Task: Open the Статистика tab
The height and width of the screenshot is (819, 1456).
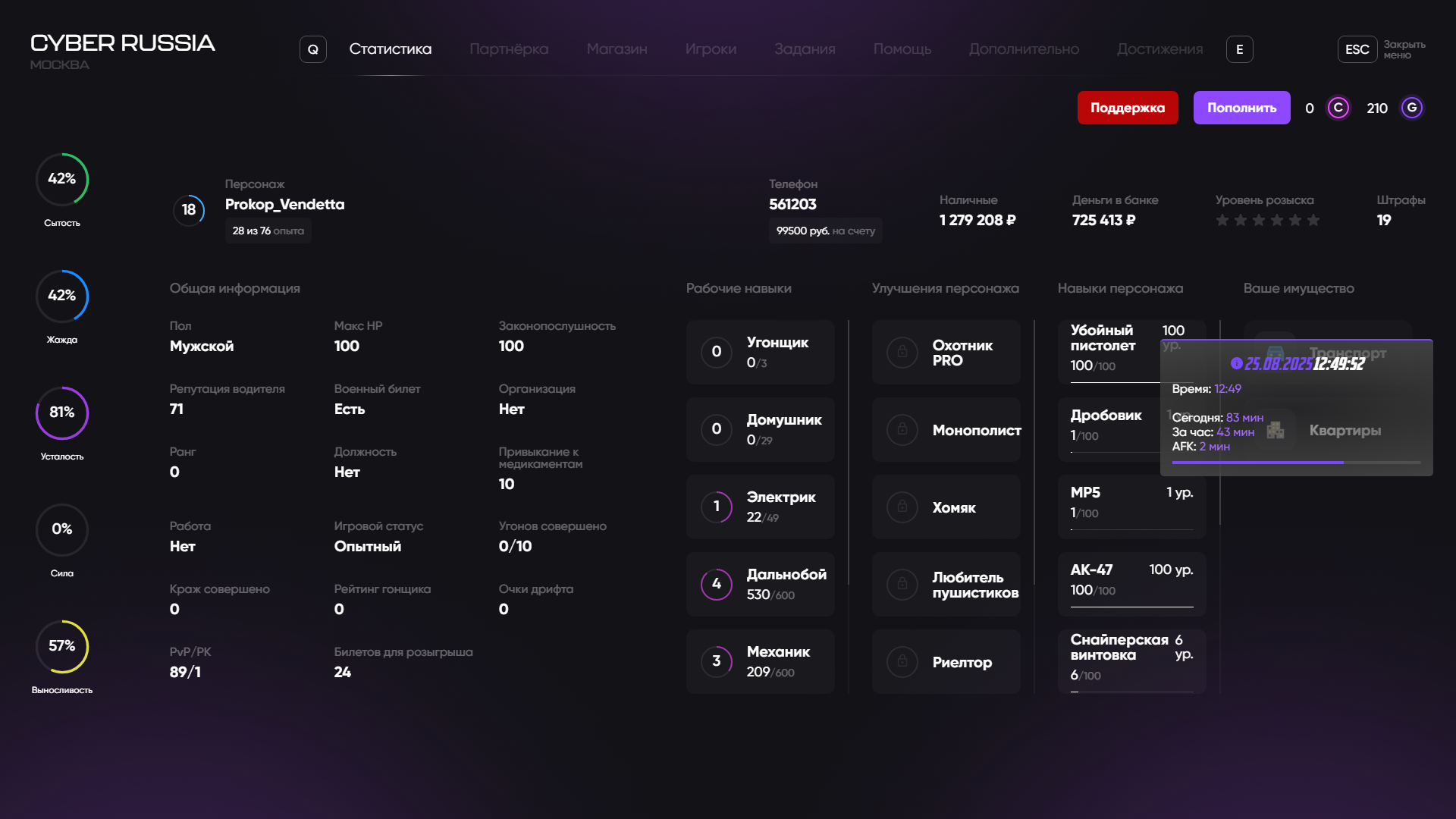Action: coord(391,49)
